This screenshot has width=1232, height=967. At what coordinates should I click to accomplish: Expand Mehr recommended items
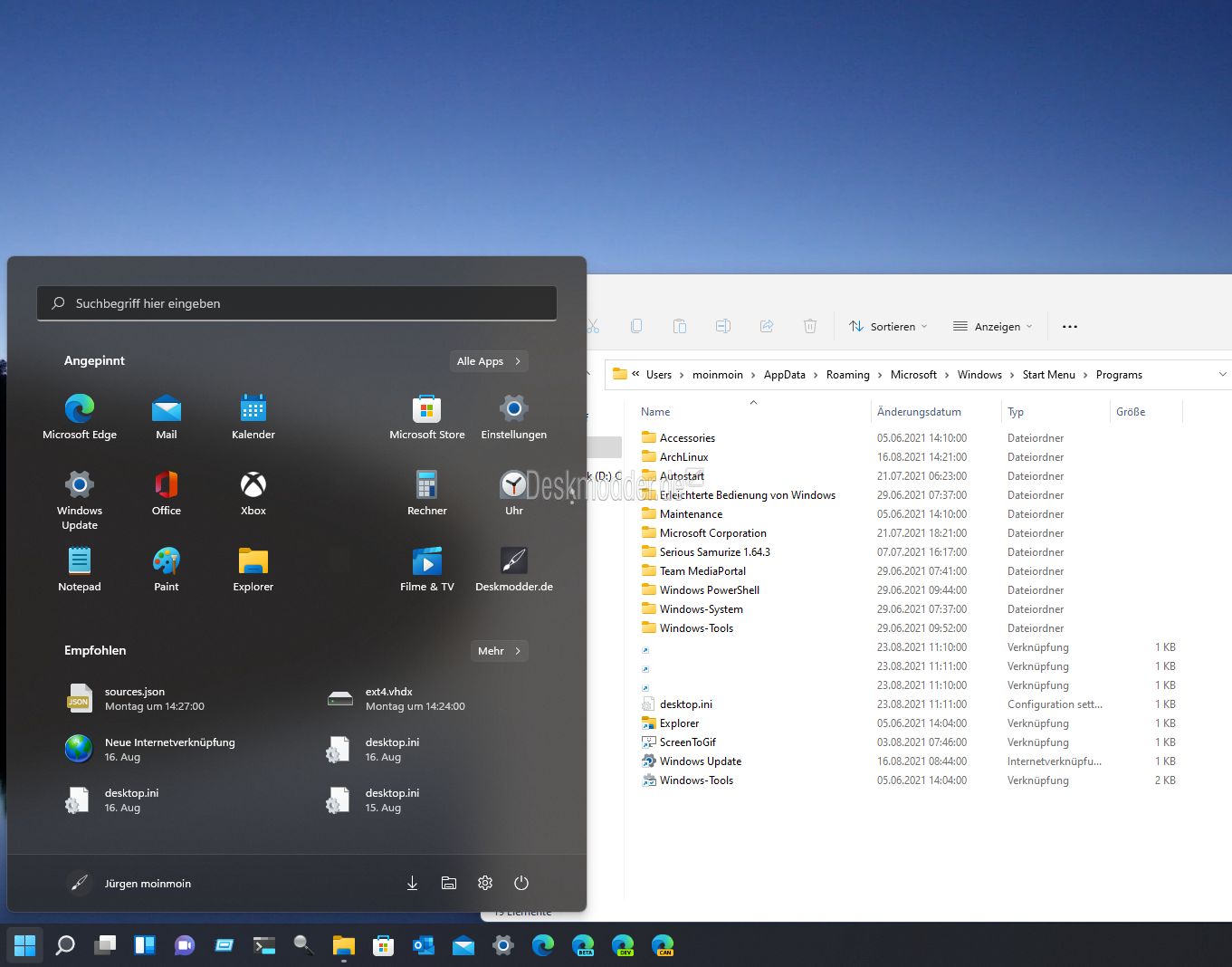[x=500, y=650]
